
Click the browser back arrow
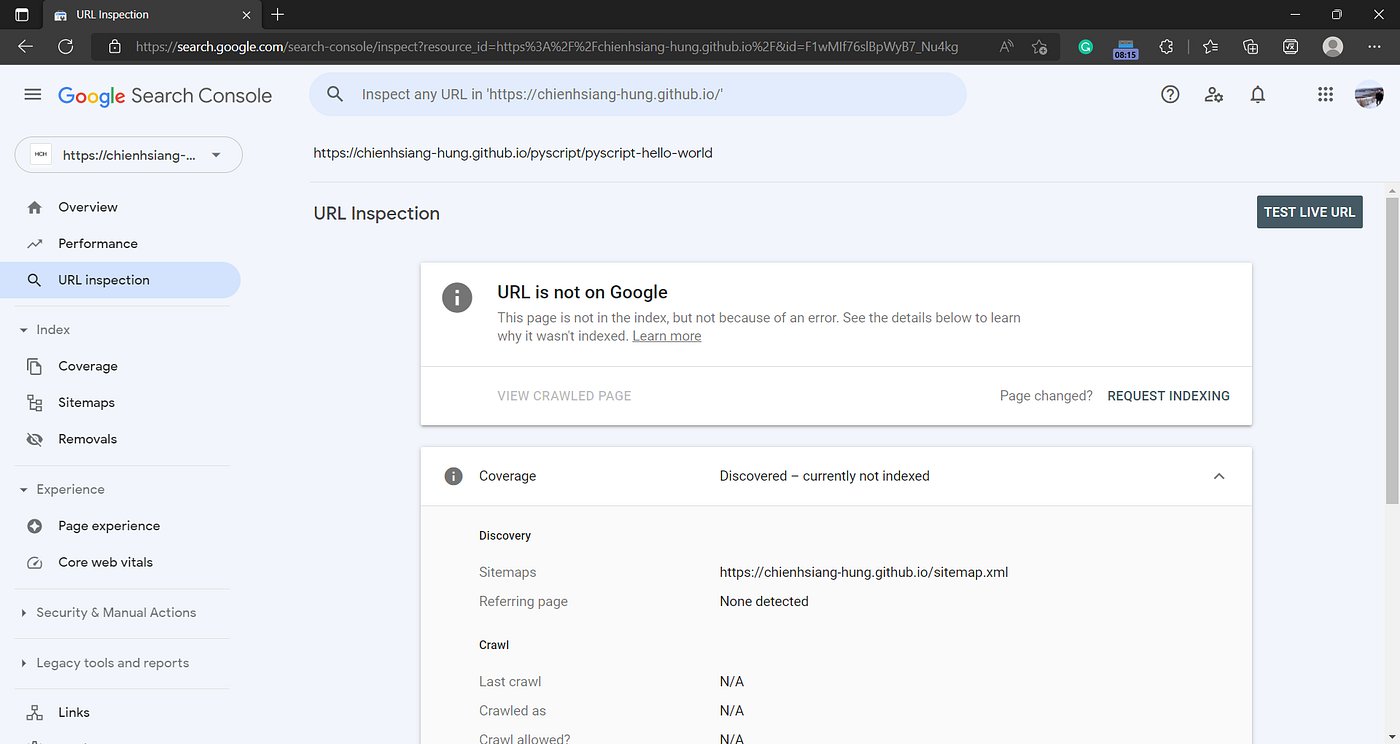25,46
